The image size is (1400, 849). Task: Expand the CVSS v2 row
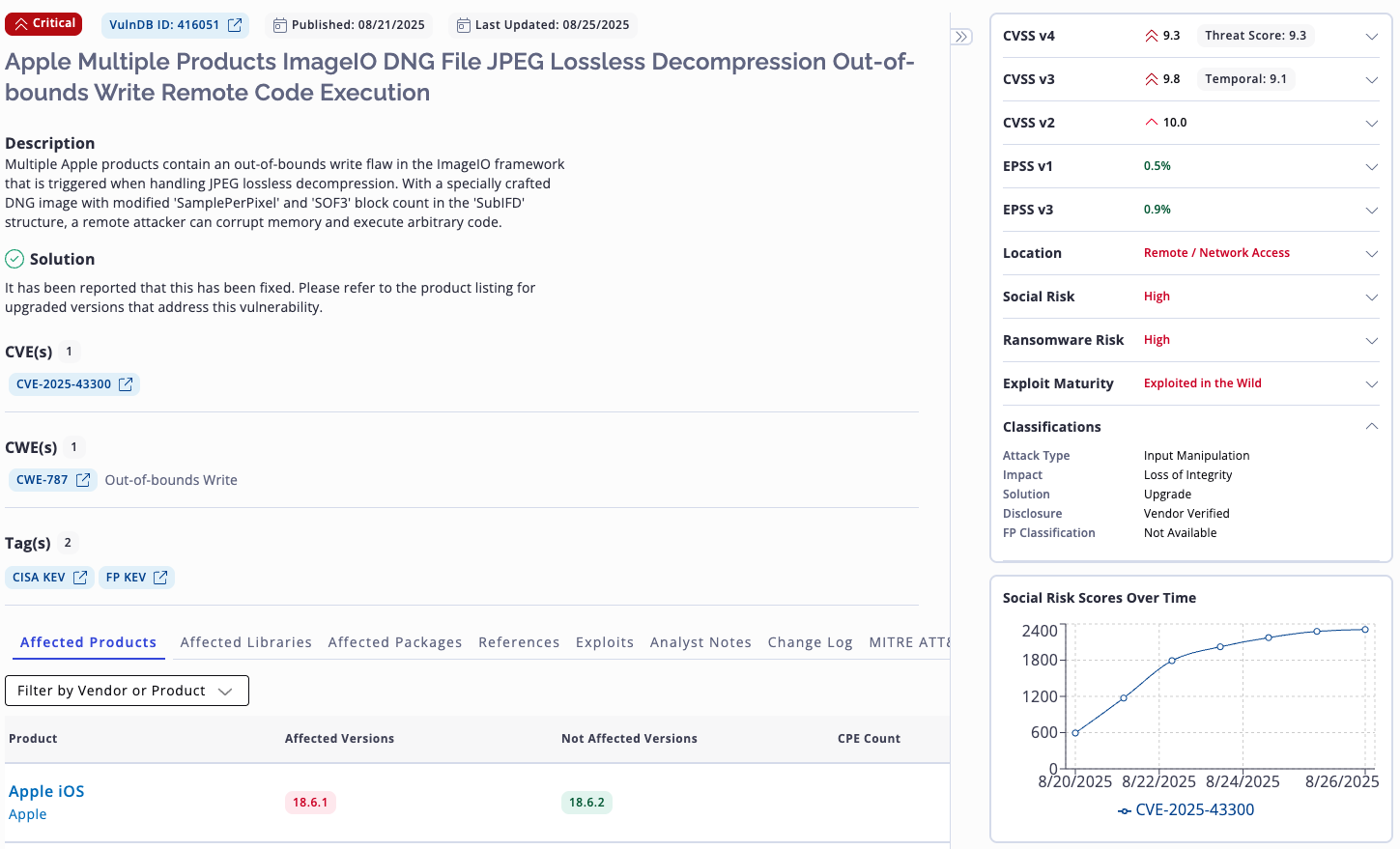click(1371, 123)
